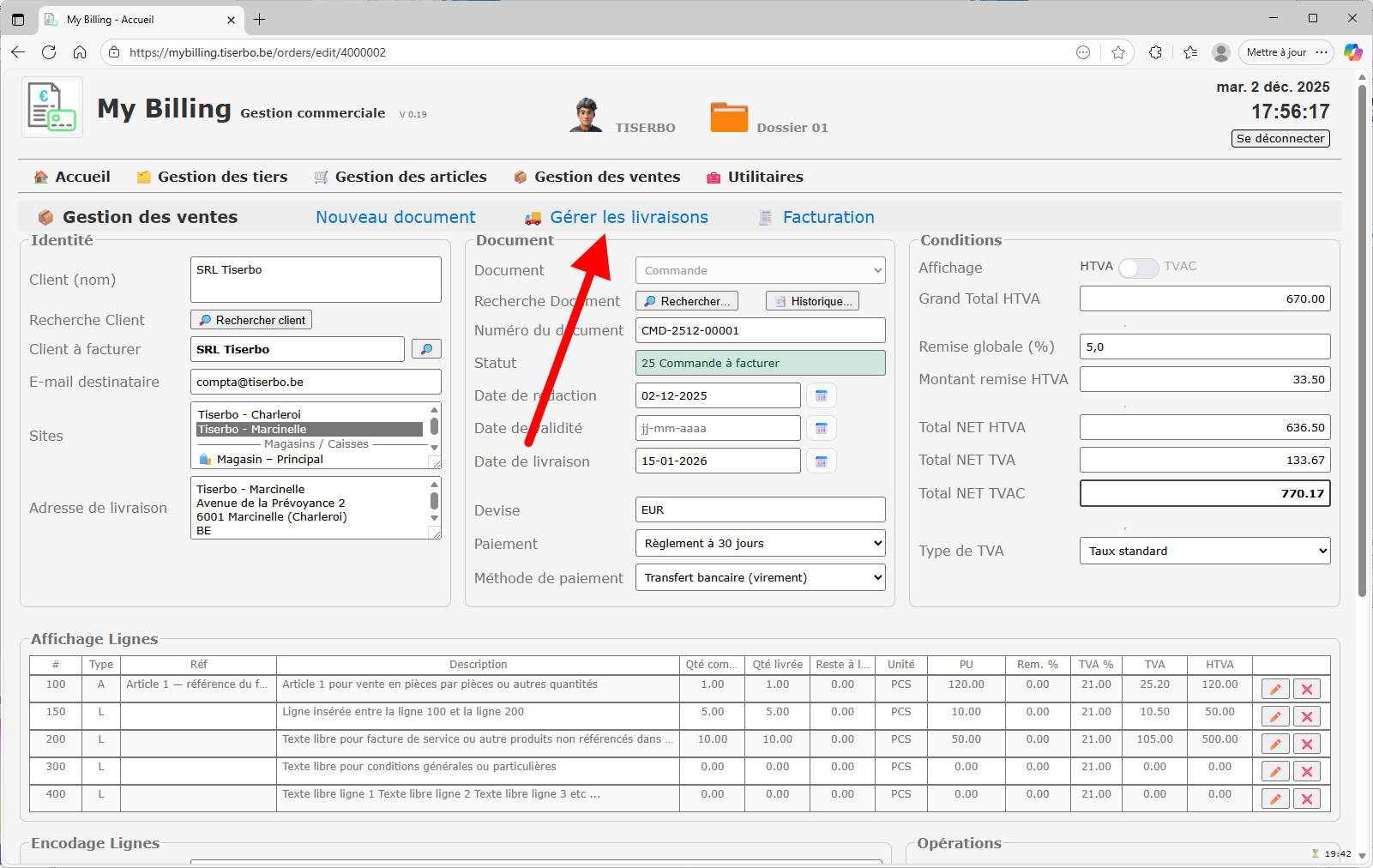
Task: Select Tiserbo - Charleroi in the Sites list
Action: 249,414
